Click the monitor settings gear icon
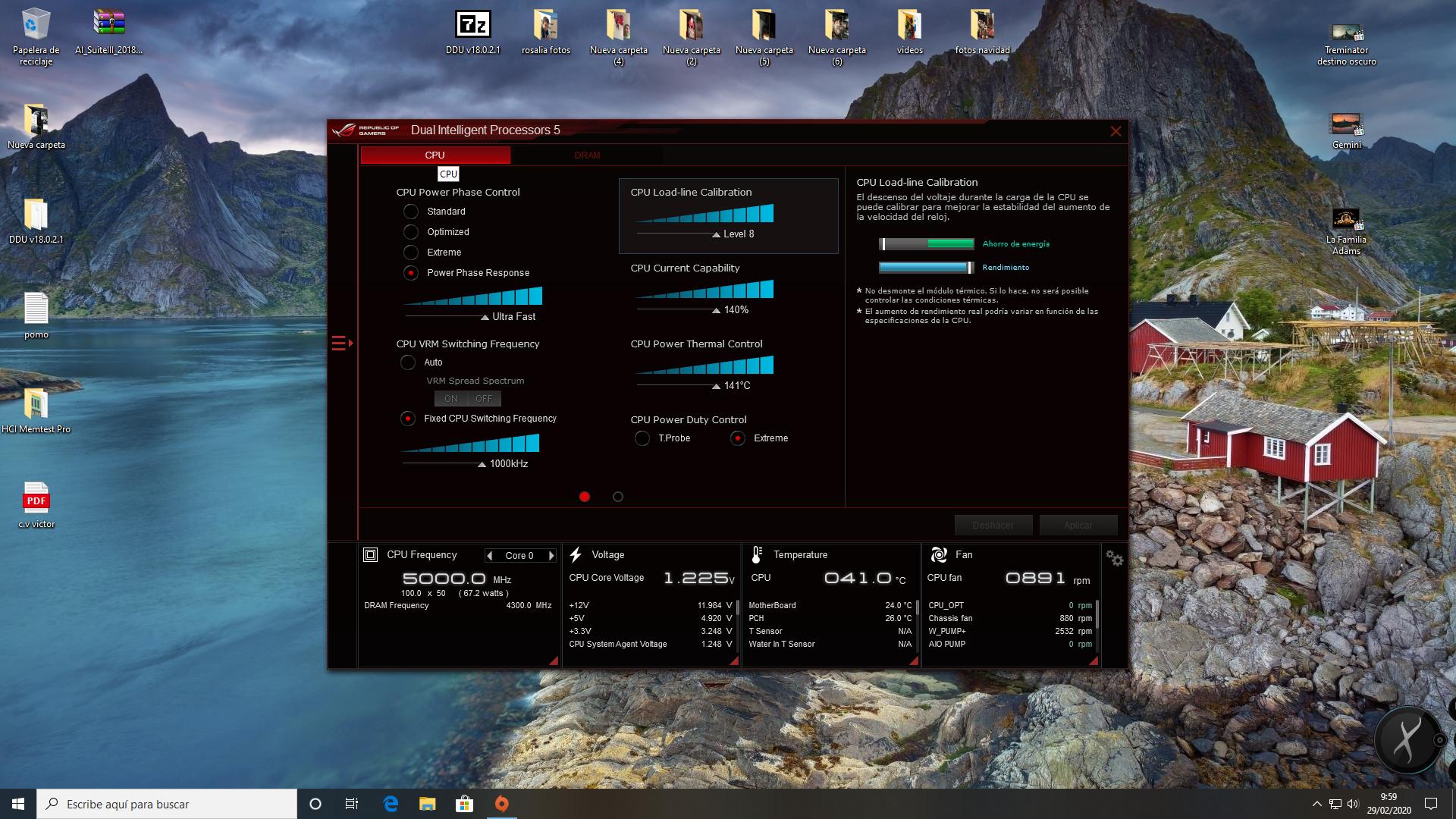The image size is (1456, 819). [x=1114, y=558]
